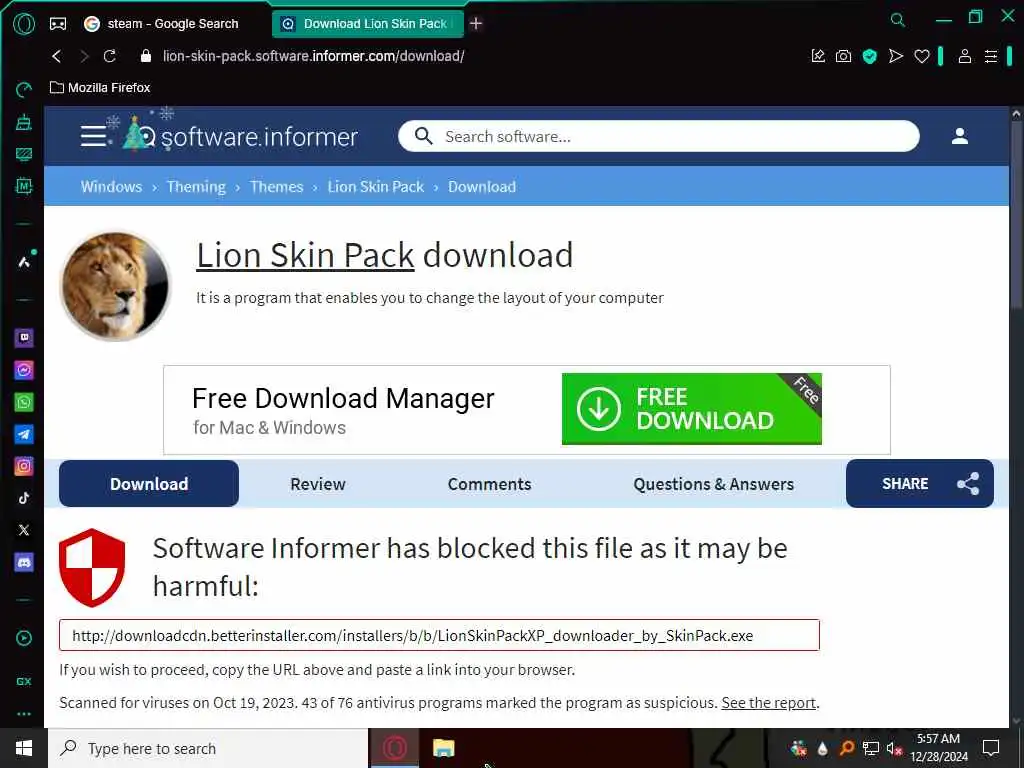The height and width of the screenshot is (768, 1024).
Task: Open the Mozilla Firefox bookmarks folder
Action: [100, 88]
